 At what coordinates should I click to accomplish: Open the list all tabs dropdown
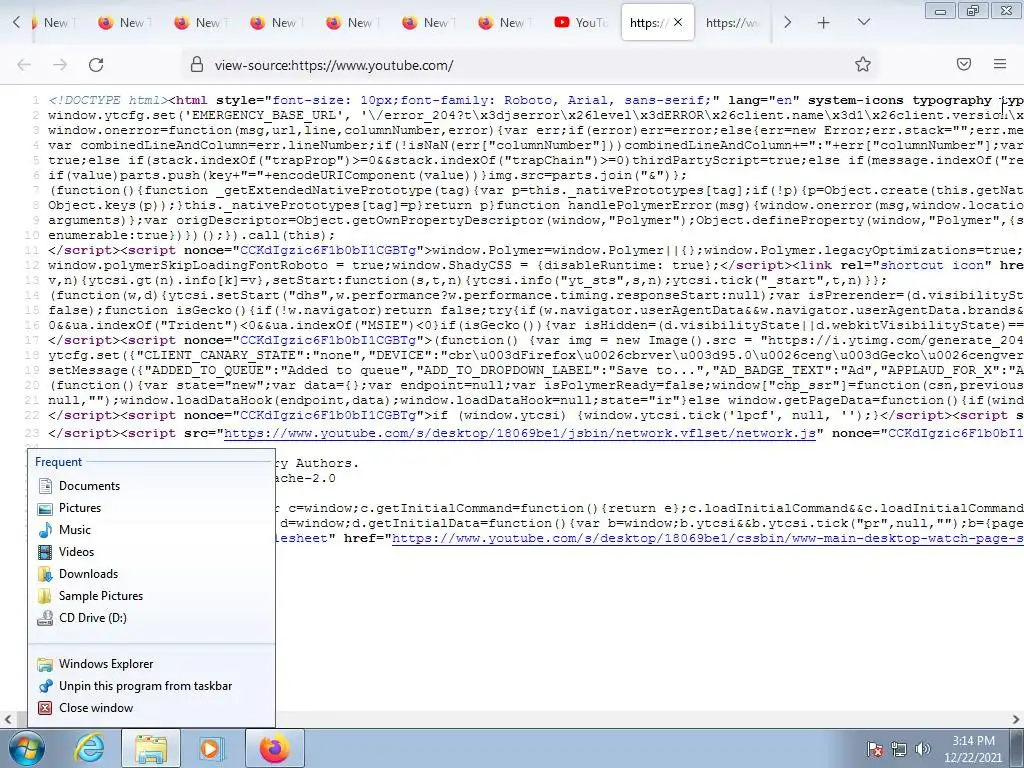[863, 22]
